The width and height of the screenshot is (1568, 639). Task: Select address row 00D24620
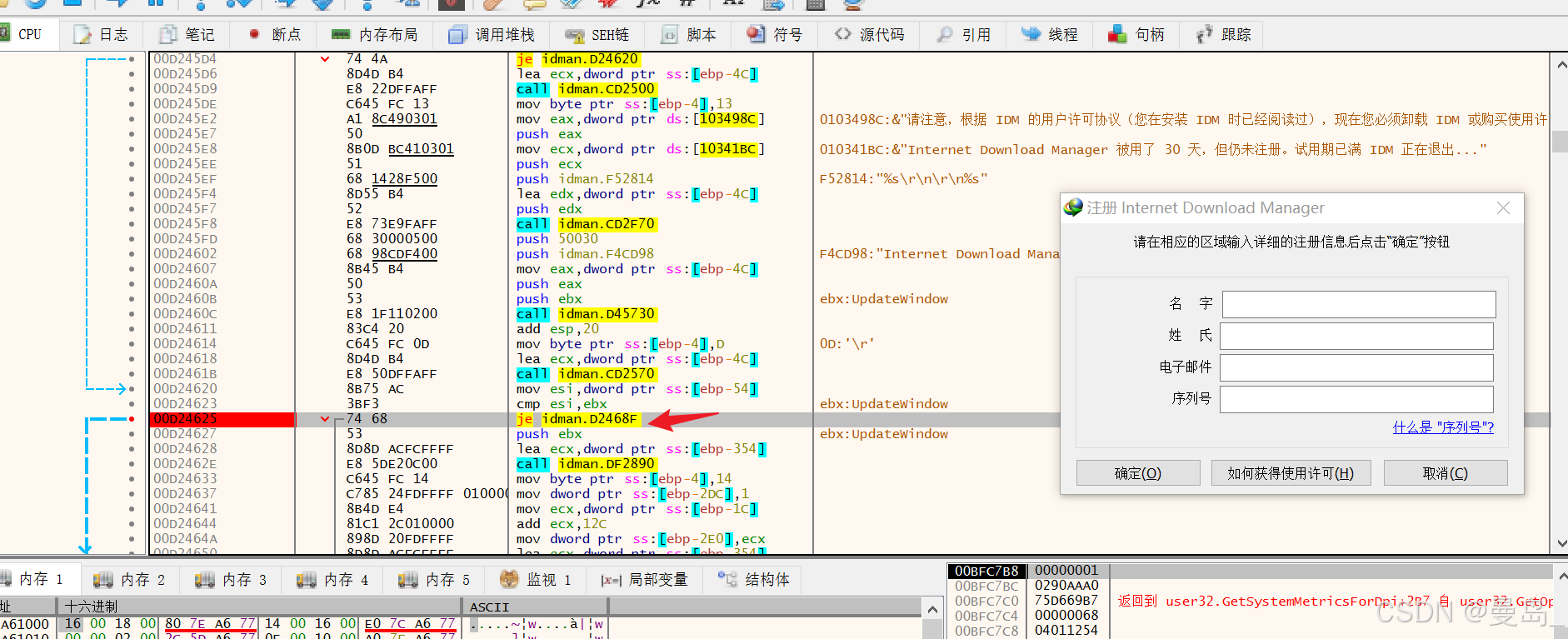click(186, 389)
